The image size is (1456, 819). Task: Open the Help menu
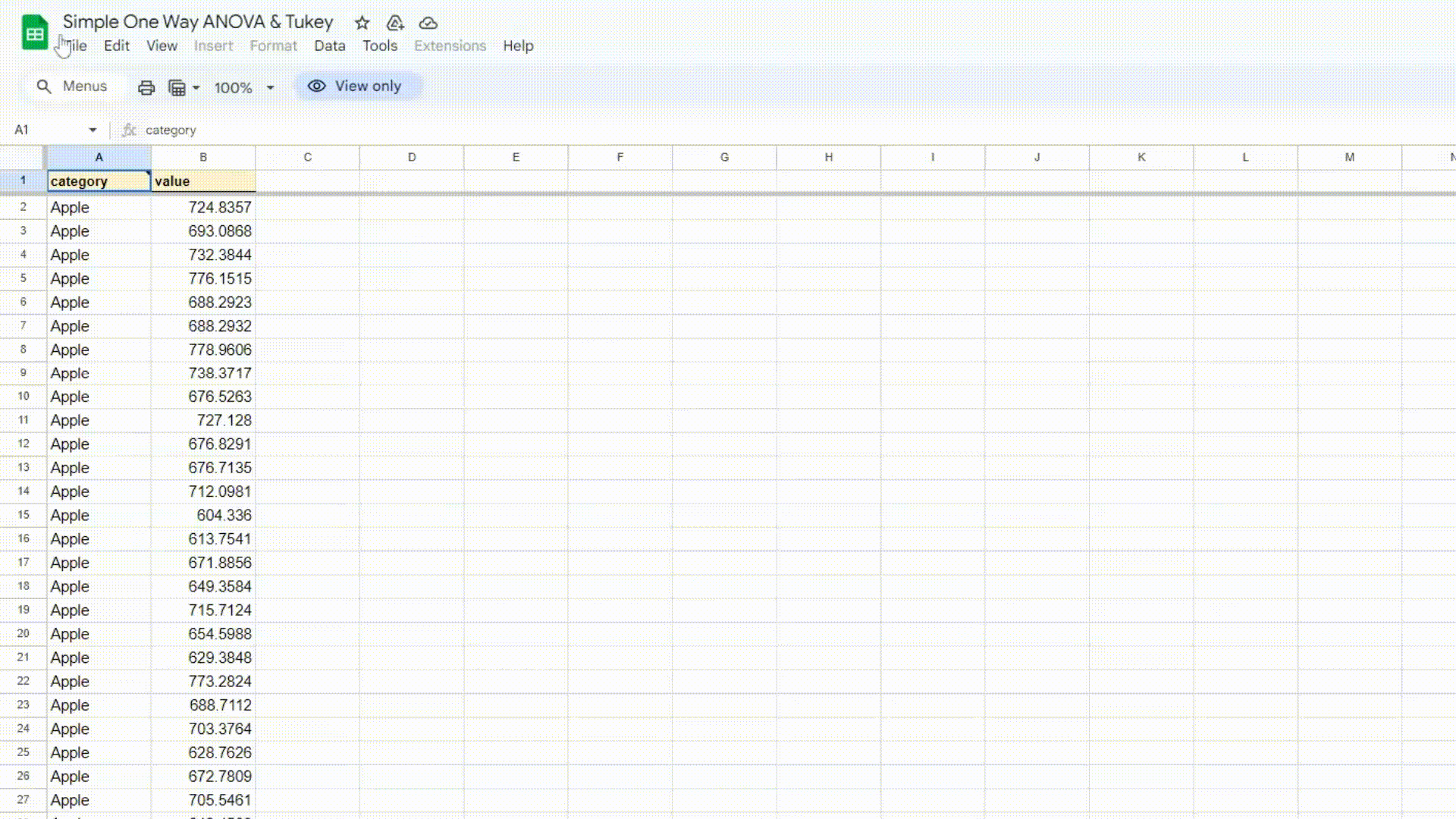(518, 45)
